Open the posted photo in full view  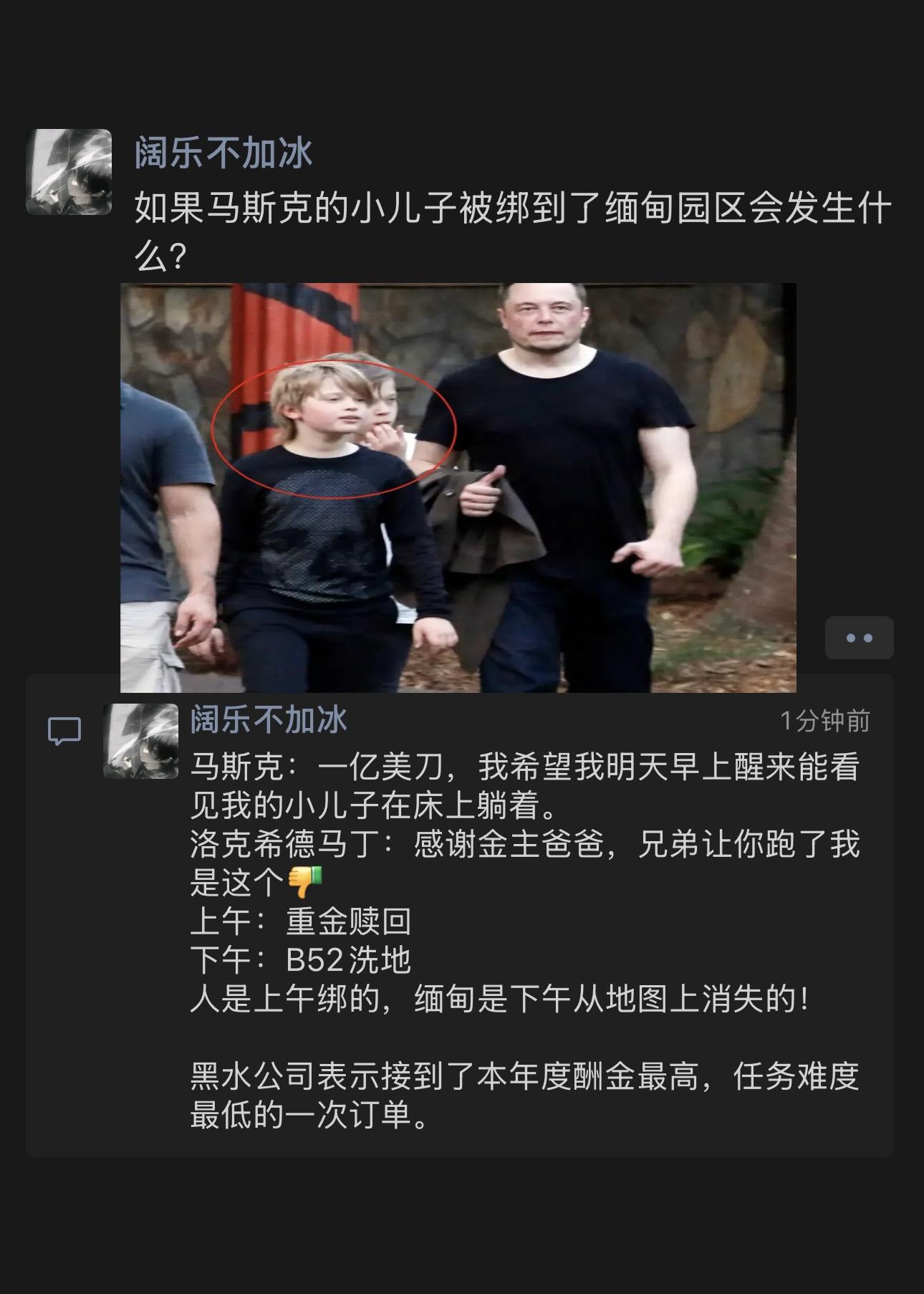coord(458,488)
